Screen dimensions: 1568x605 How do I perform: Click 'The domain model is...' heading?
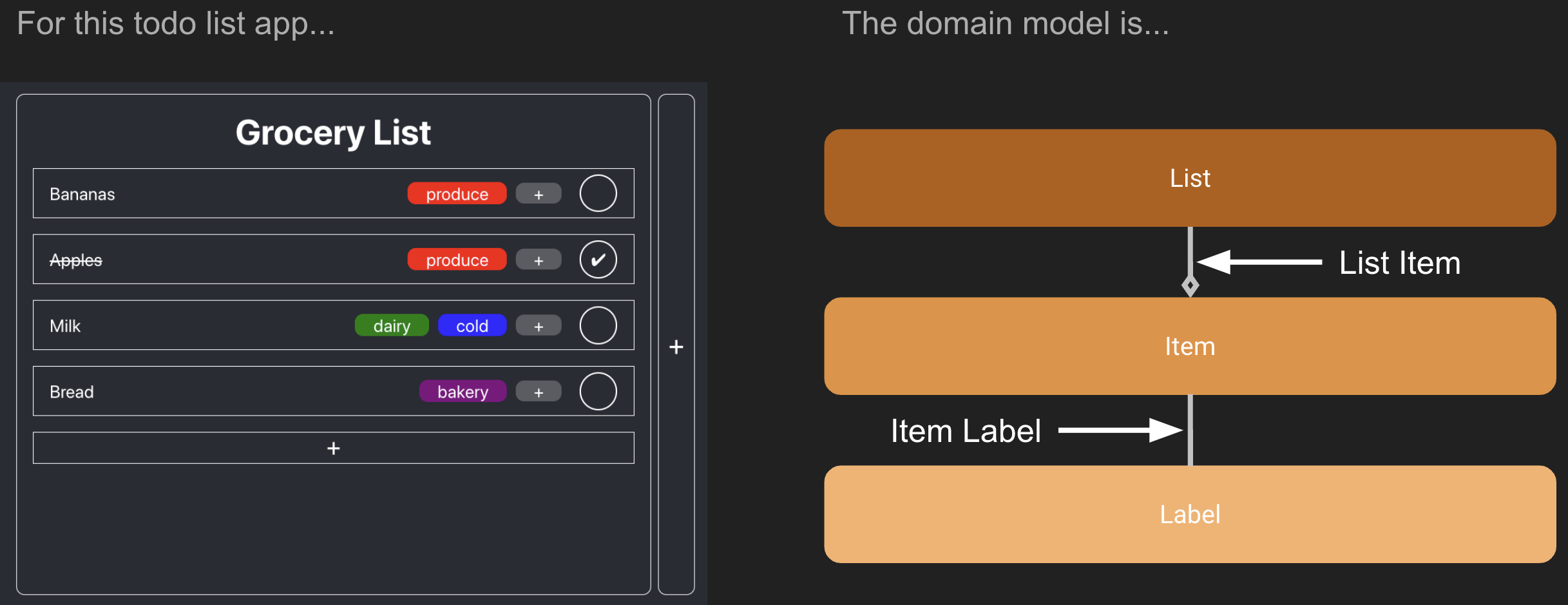pyautogui.click(x=1006, y=24)
